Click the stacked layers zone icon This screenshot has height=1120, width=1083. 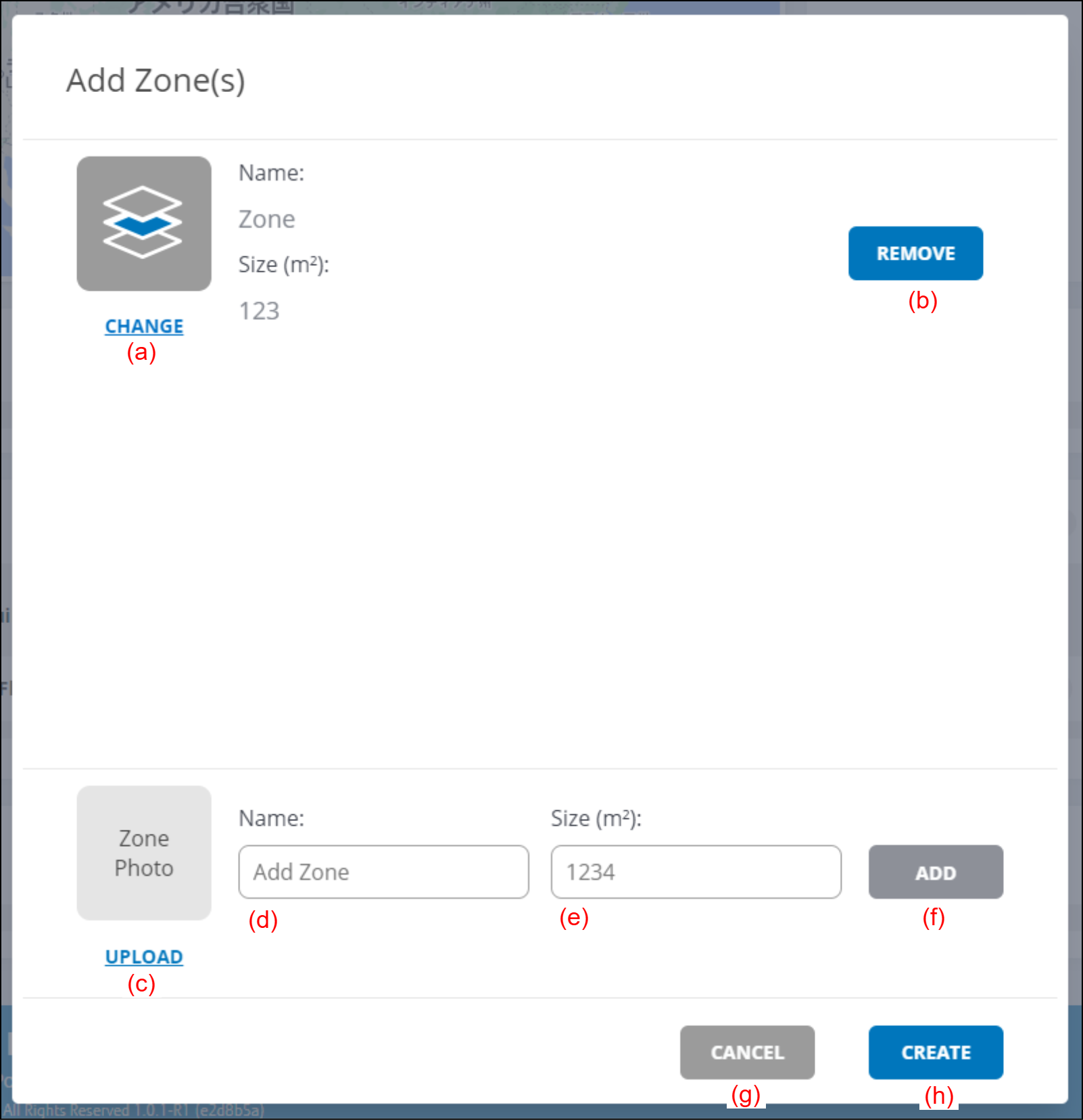coord(143,223)
